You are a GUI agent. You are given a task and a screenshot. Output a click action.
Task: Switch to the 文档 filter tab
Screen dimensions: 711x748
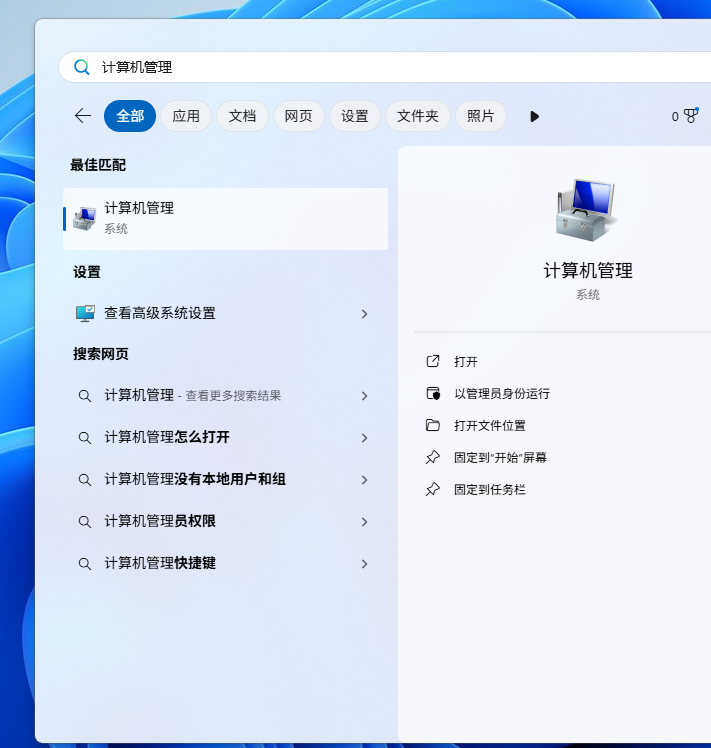[242, 116]
